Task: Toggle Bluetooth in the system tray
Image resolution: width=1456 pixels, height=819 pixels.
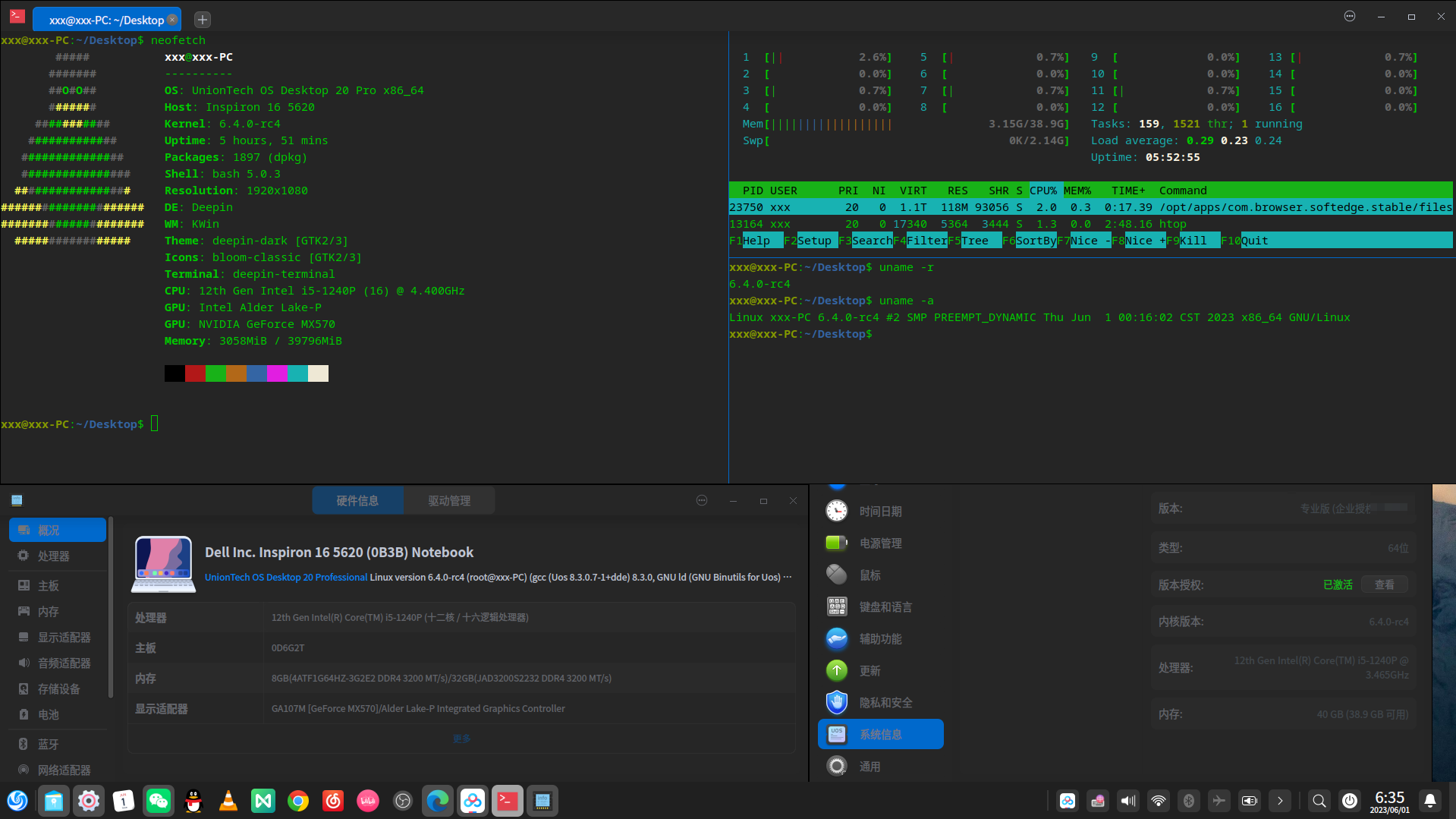Action: coord(1189,801)
